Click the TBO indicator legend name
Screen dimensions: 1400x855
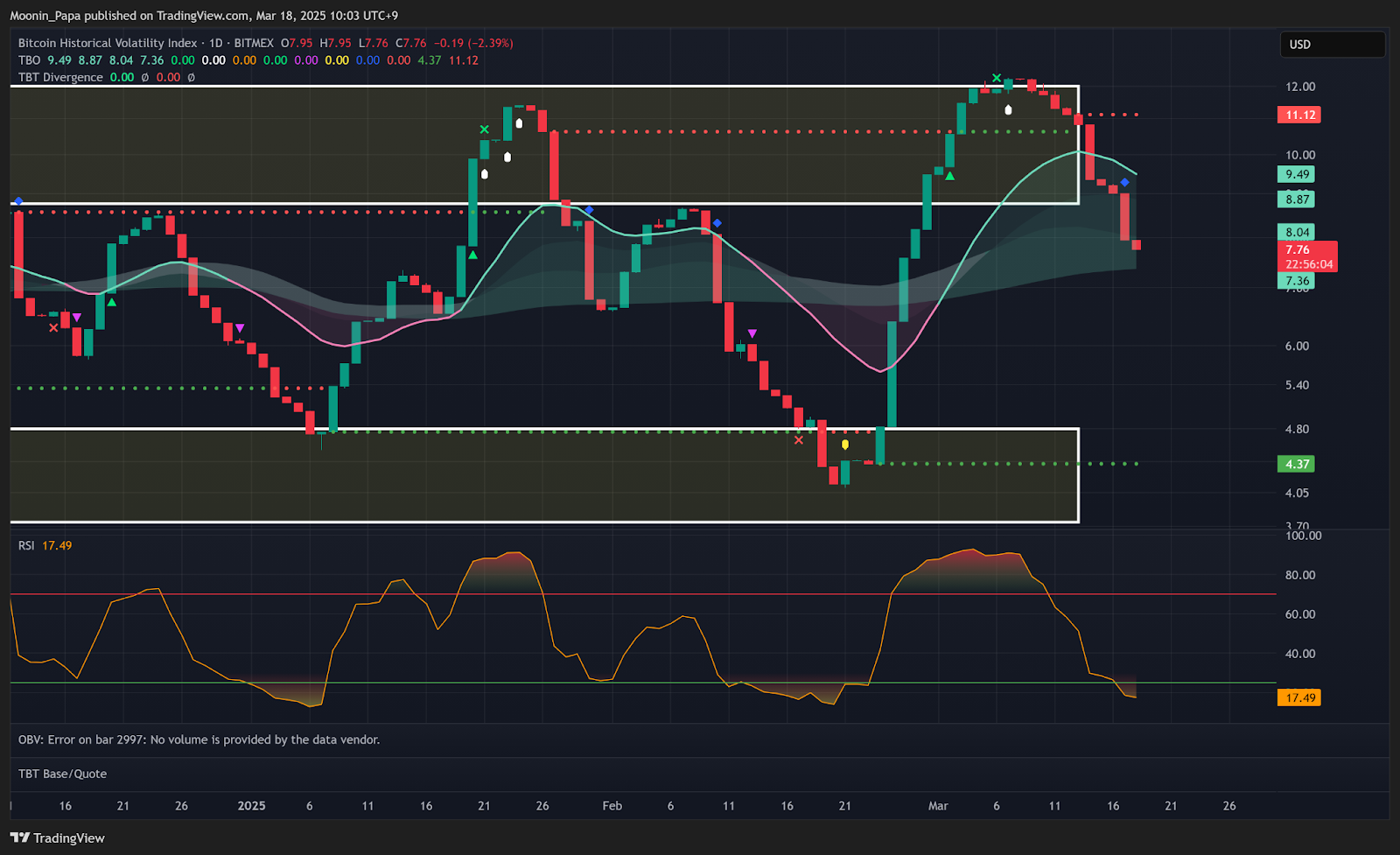point(29,60)
